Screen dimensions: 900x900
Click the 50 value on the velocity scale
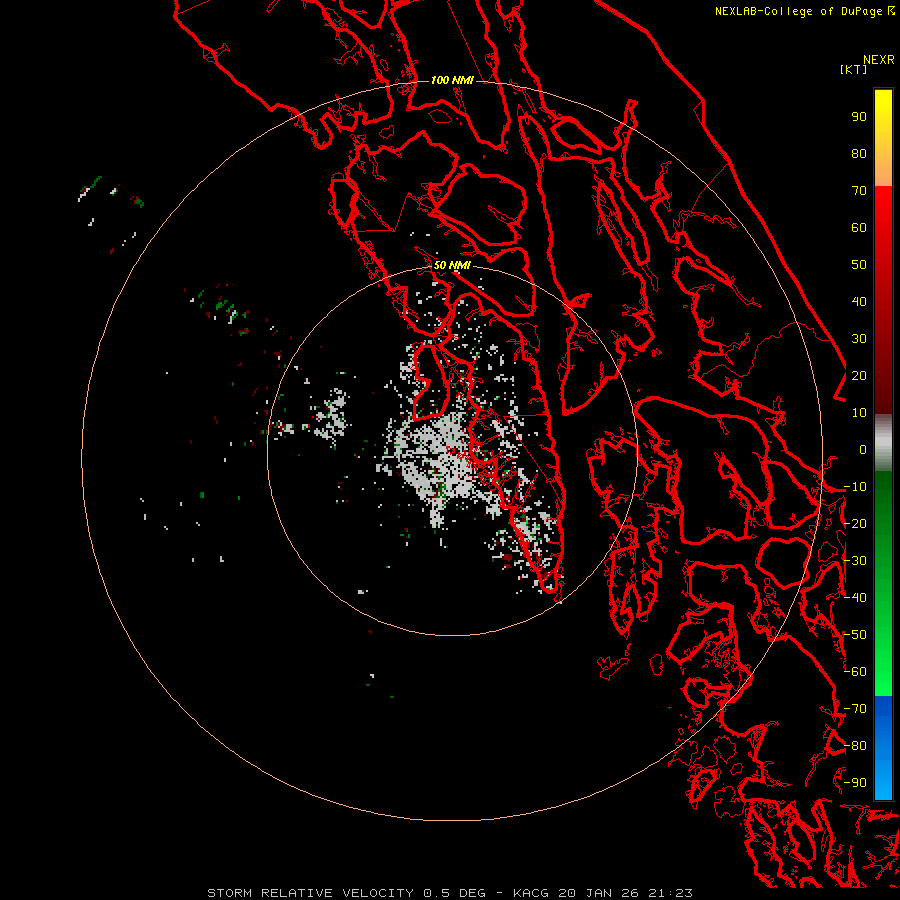point(859,265)
